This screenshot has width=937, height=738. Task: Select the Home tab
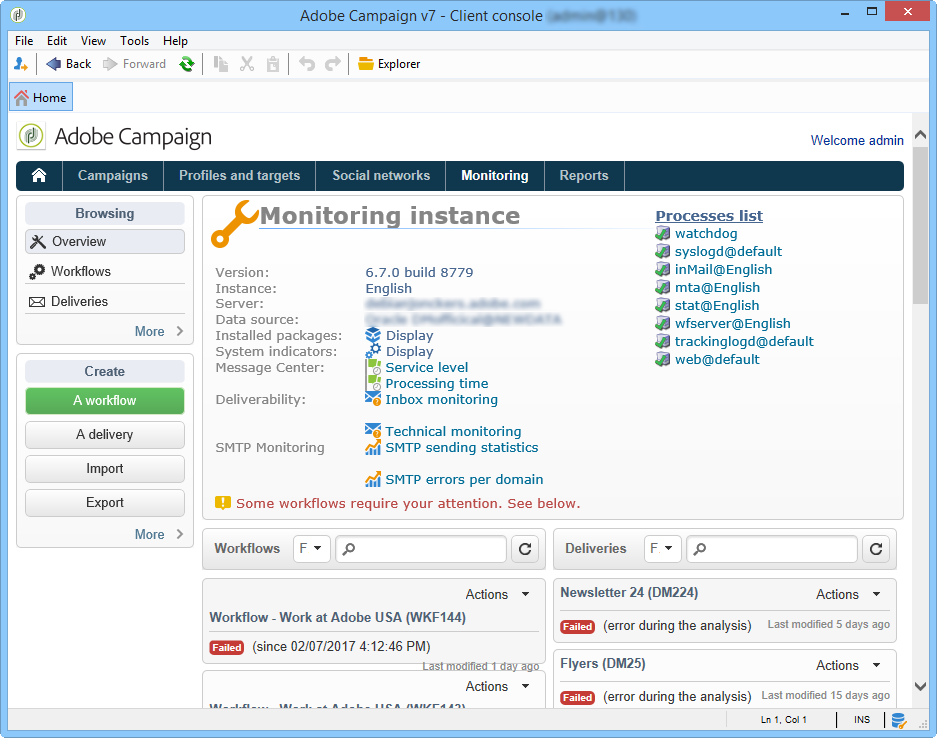(x=41, y=97)
